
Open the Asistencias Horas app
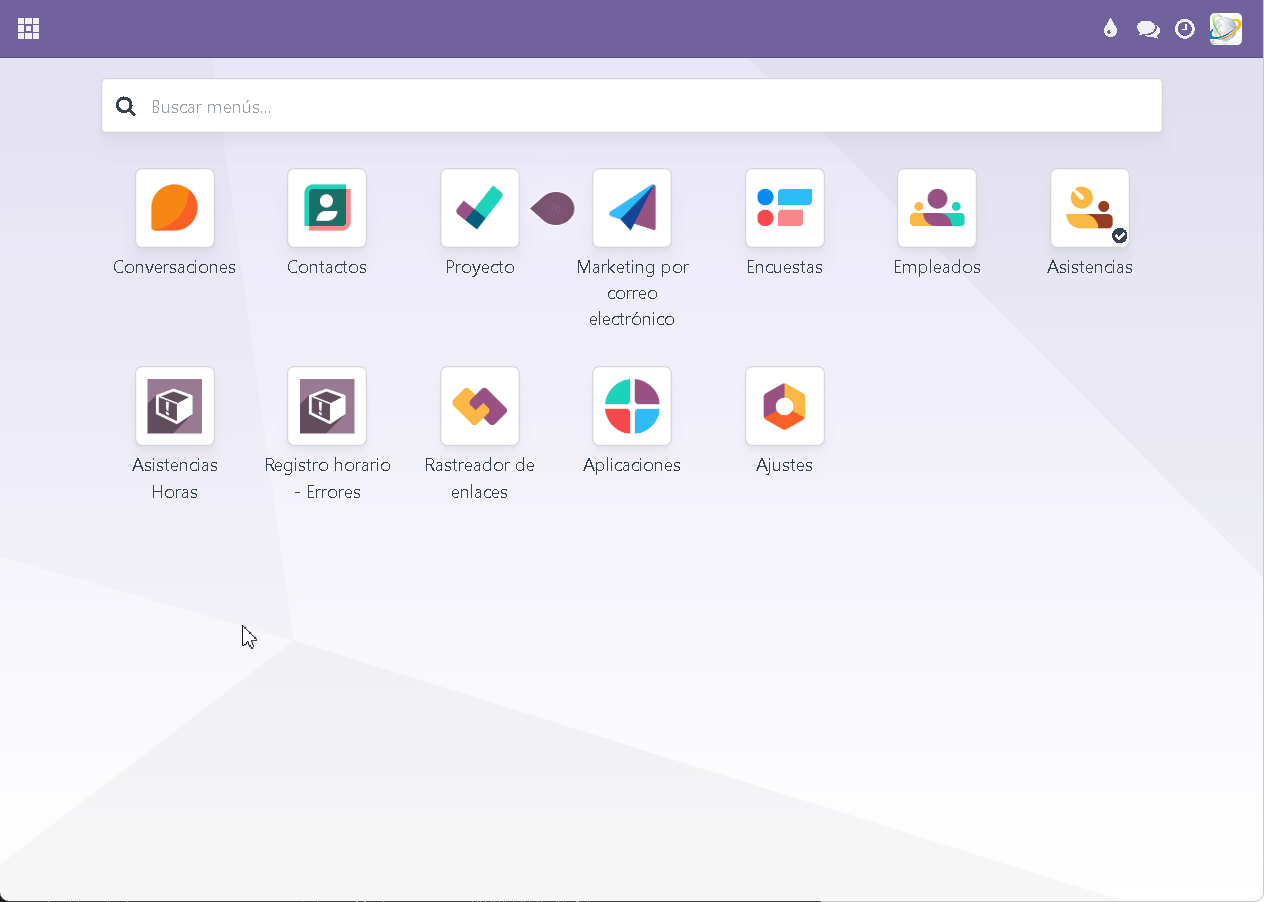coord(175,406)
